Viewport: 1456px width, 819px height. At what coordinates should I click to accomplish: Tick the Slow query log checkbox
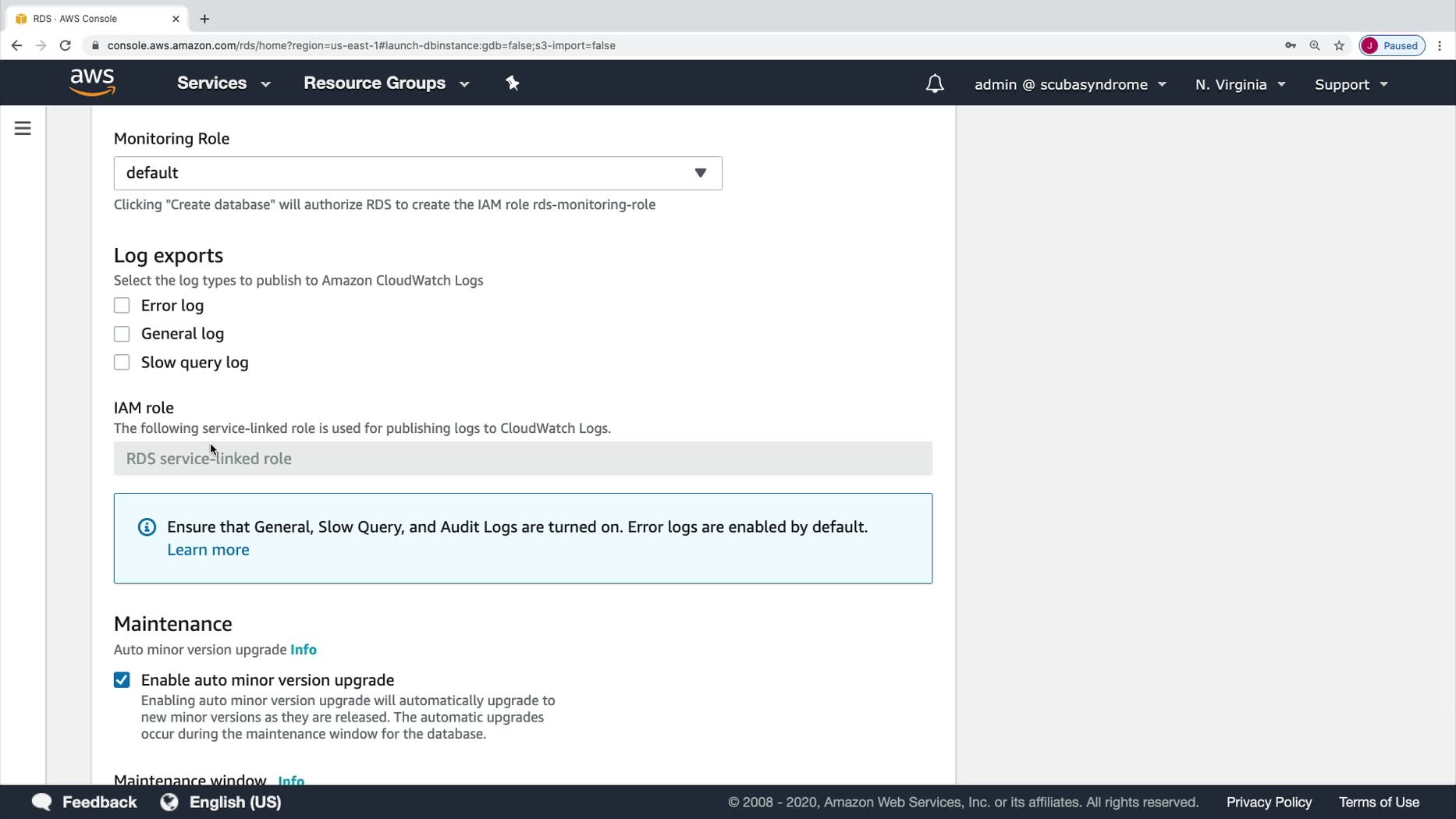[x=122, y=363]
